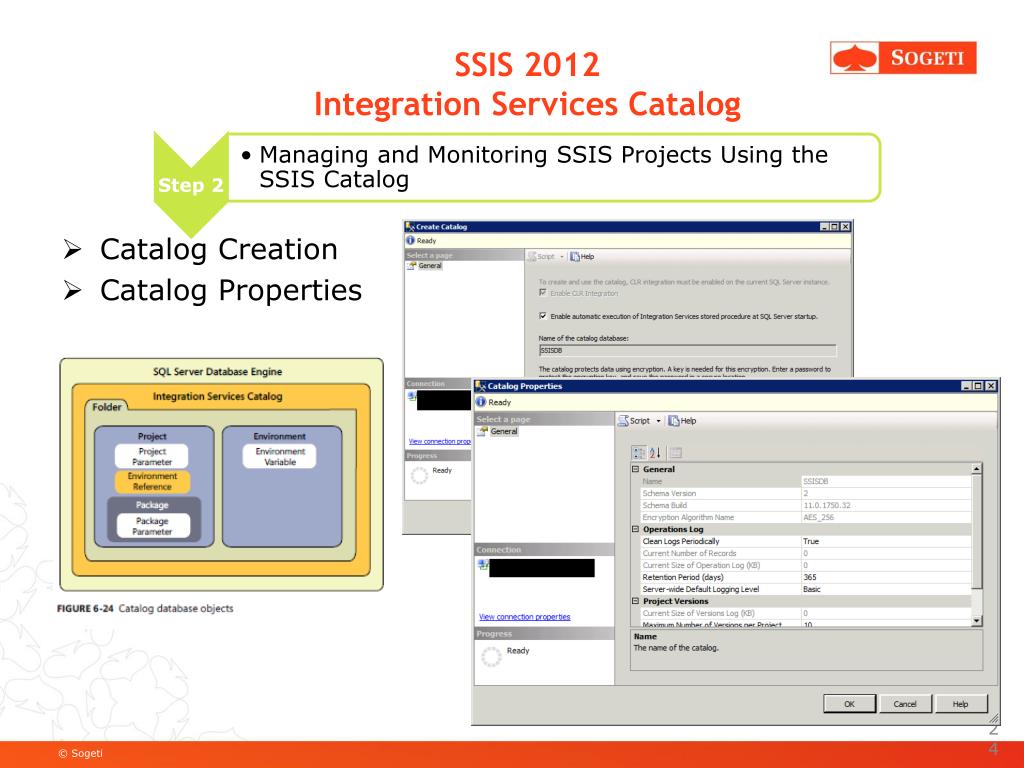Open Property Pages icon in grid toolbar

pos(676,453)
